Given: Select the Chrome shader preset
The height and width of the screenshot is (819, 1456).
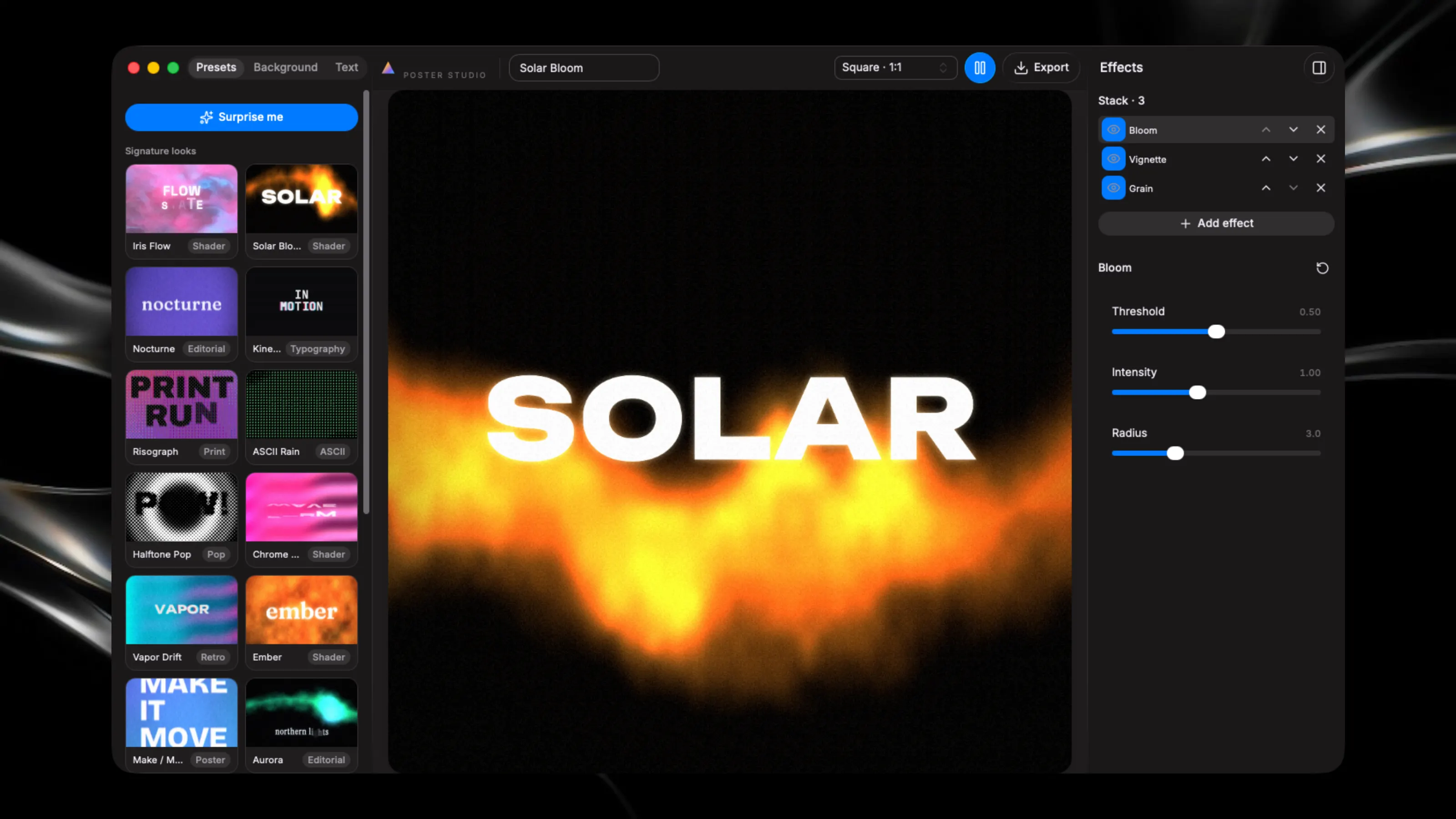Looking at the screenshot, I should [301, 520].
